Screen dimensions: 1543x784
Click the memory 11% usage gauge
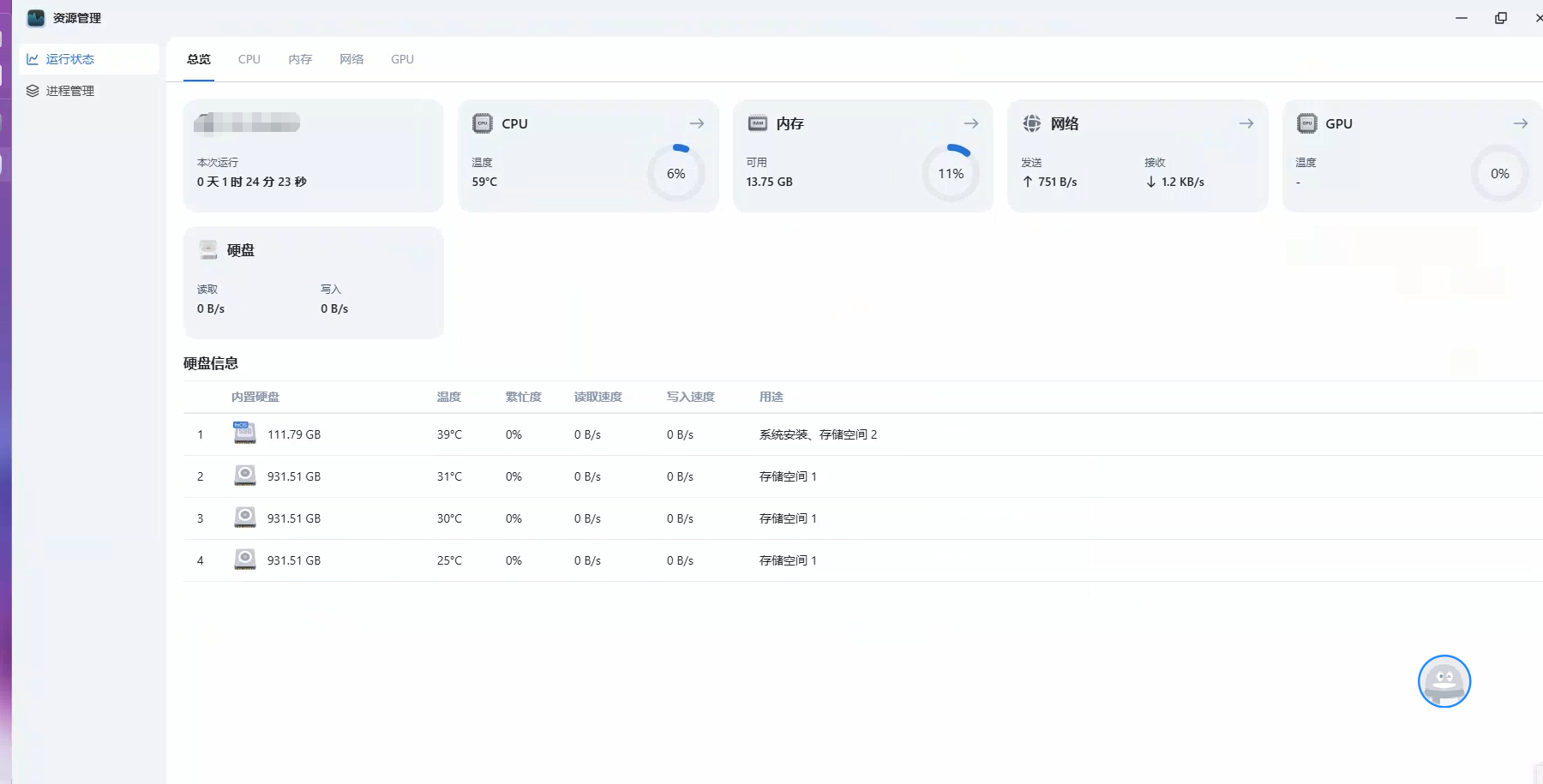coord(951,173)
